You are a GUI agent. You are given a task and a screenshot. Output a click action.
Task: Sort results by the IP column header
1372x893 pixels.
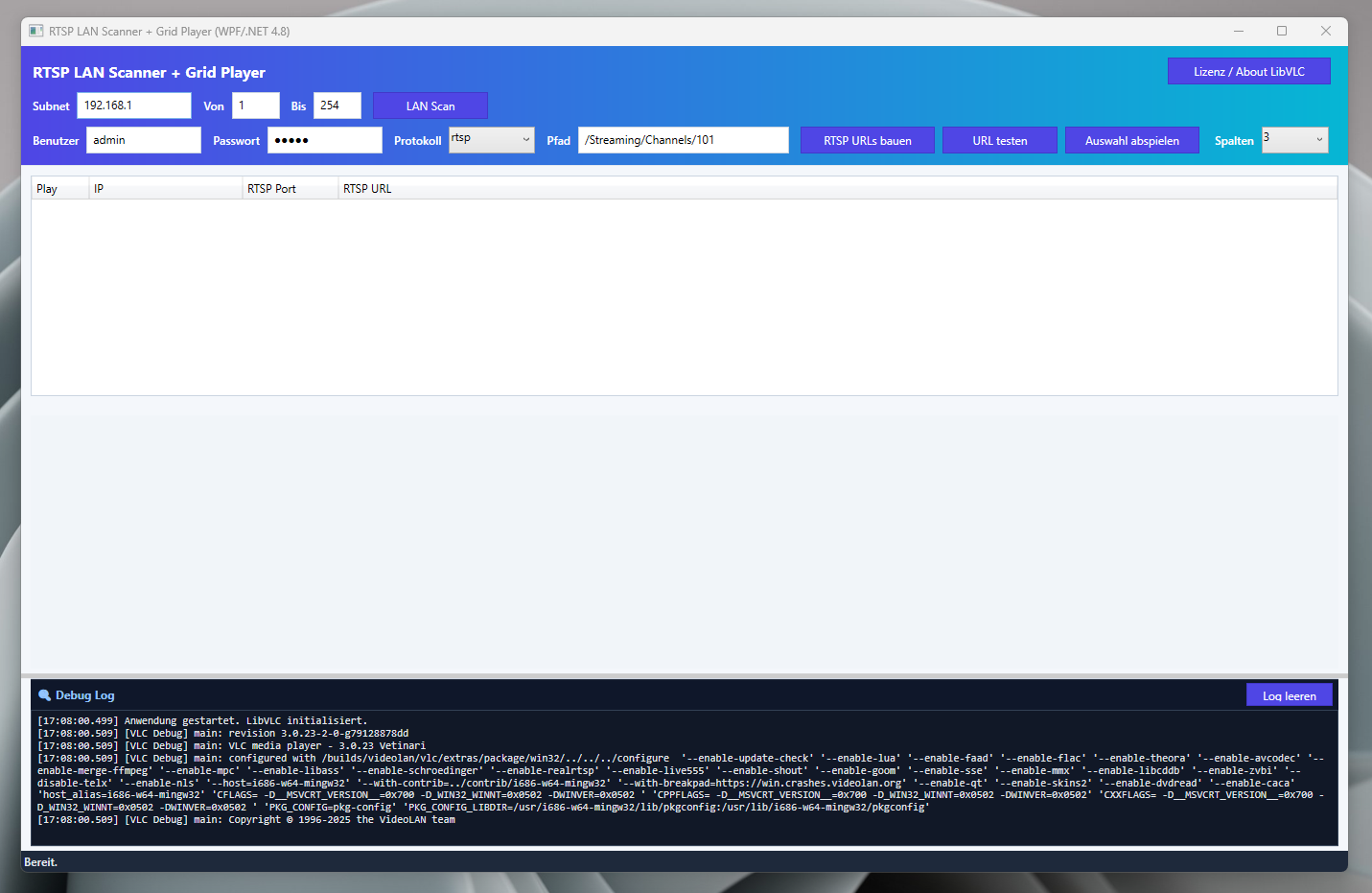[163, 188]
